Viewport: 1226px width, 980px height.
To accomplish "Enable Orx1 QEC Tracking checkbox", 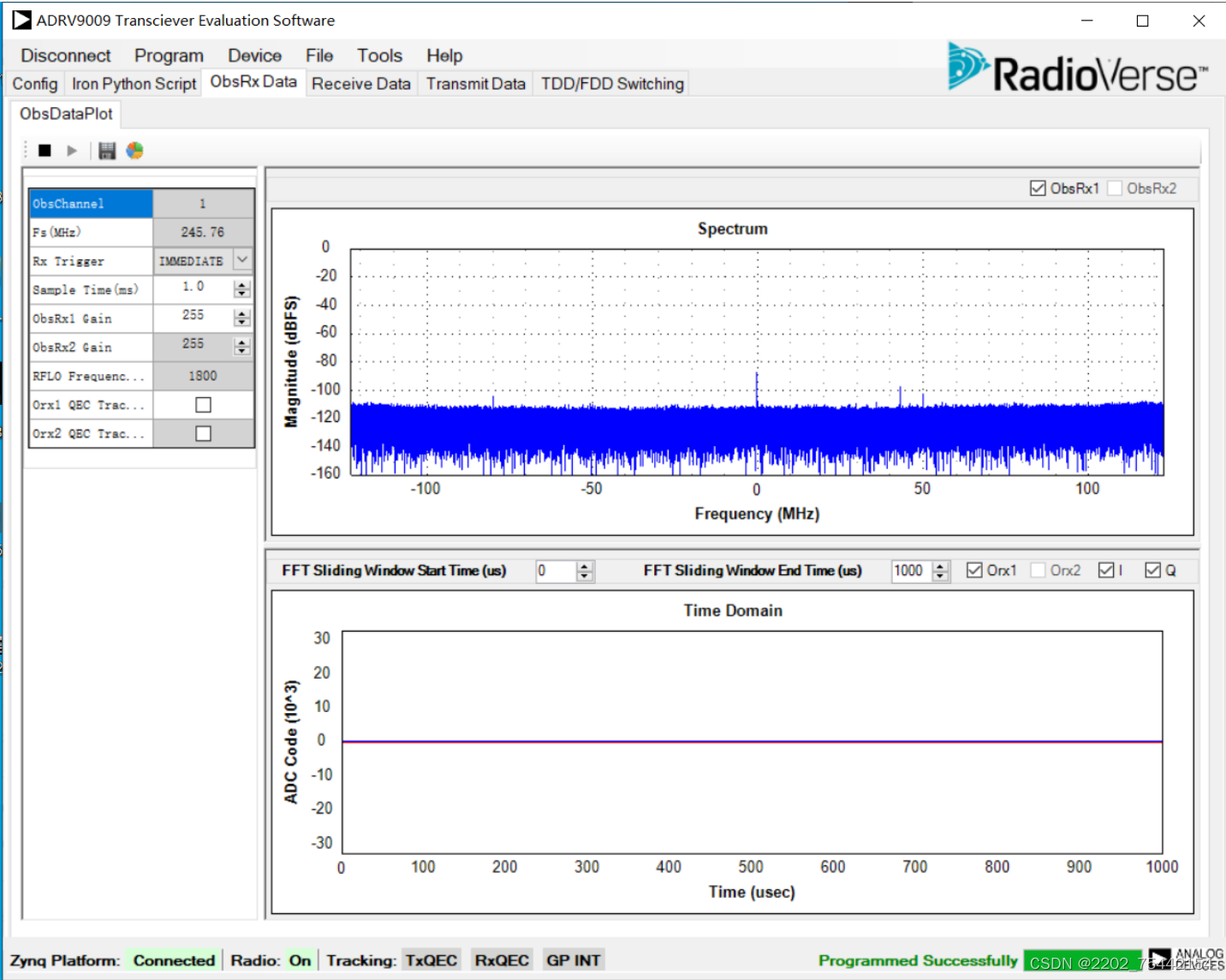I will 203,405.
